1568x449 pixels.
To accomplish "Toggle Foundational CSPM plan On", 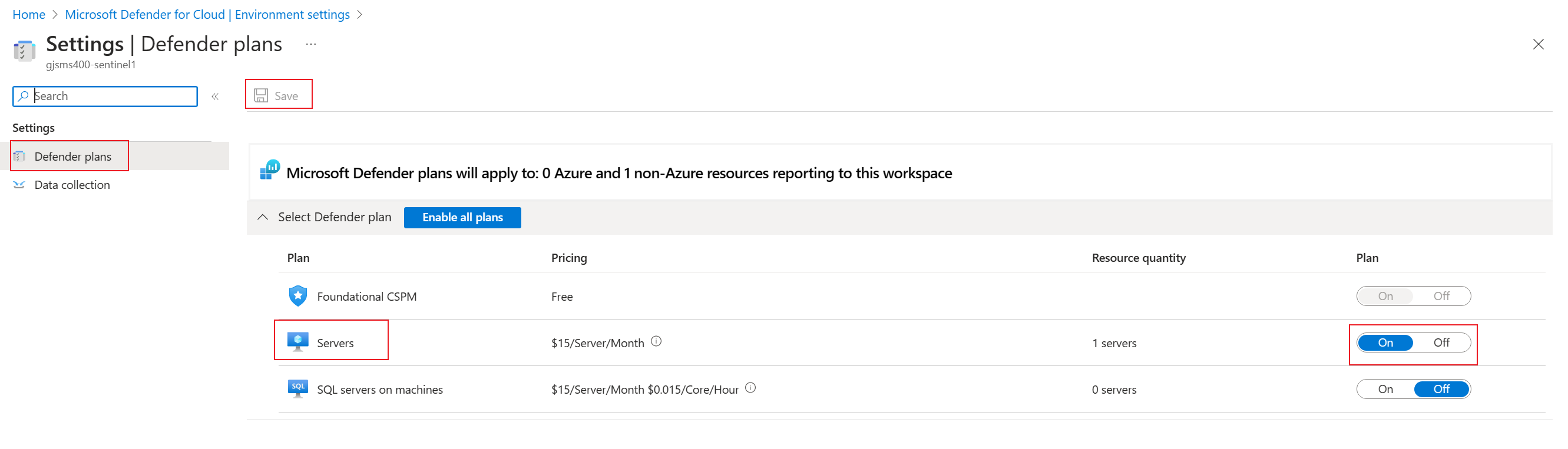I will pyautogui.click(x=1385, y=296).
